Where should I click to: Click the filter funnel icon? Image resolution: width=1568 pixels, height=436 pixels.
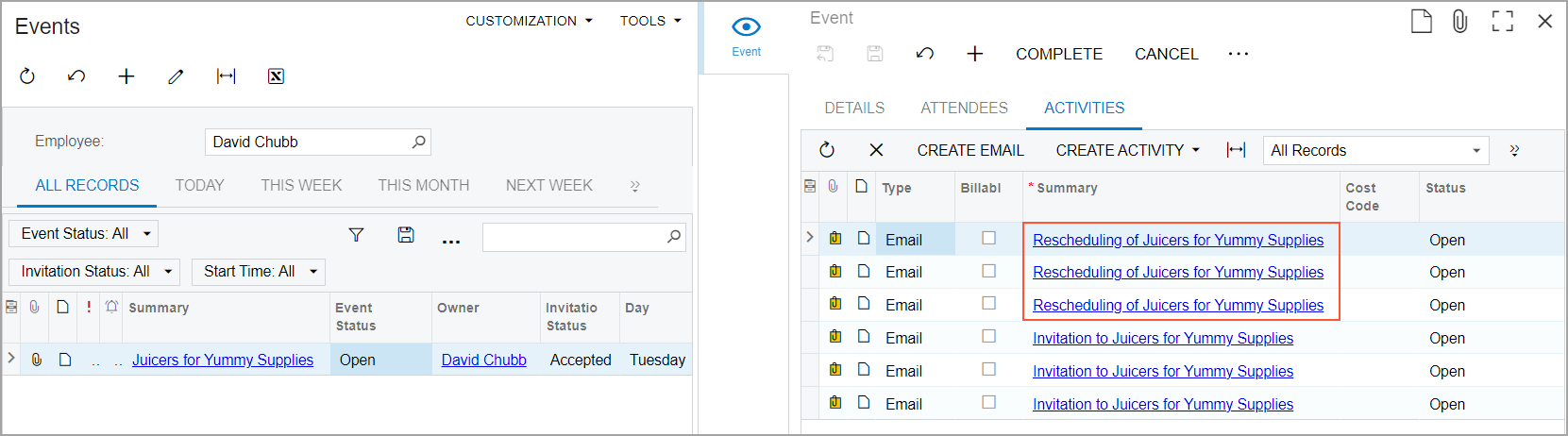click(x=356, y=235)
